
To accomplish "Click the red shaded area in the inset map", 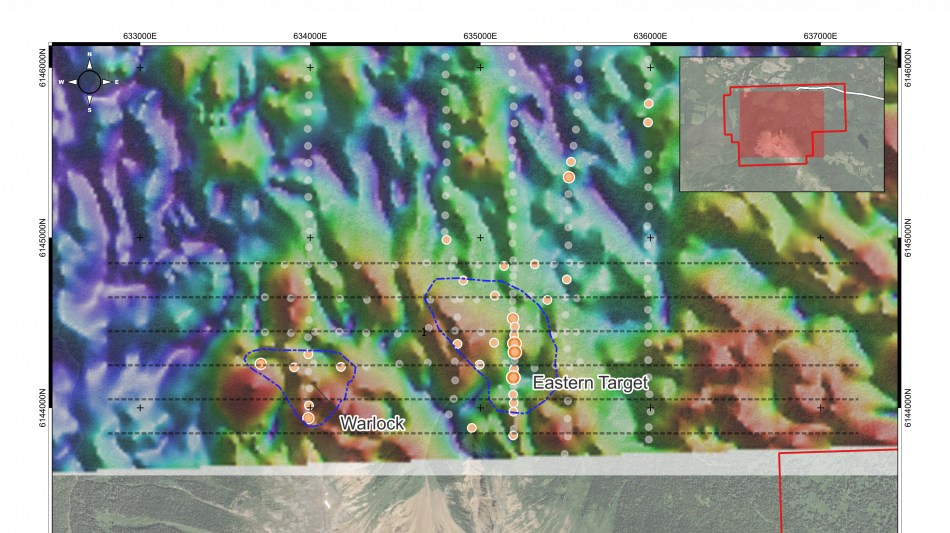I will tap(780, 125).
